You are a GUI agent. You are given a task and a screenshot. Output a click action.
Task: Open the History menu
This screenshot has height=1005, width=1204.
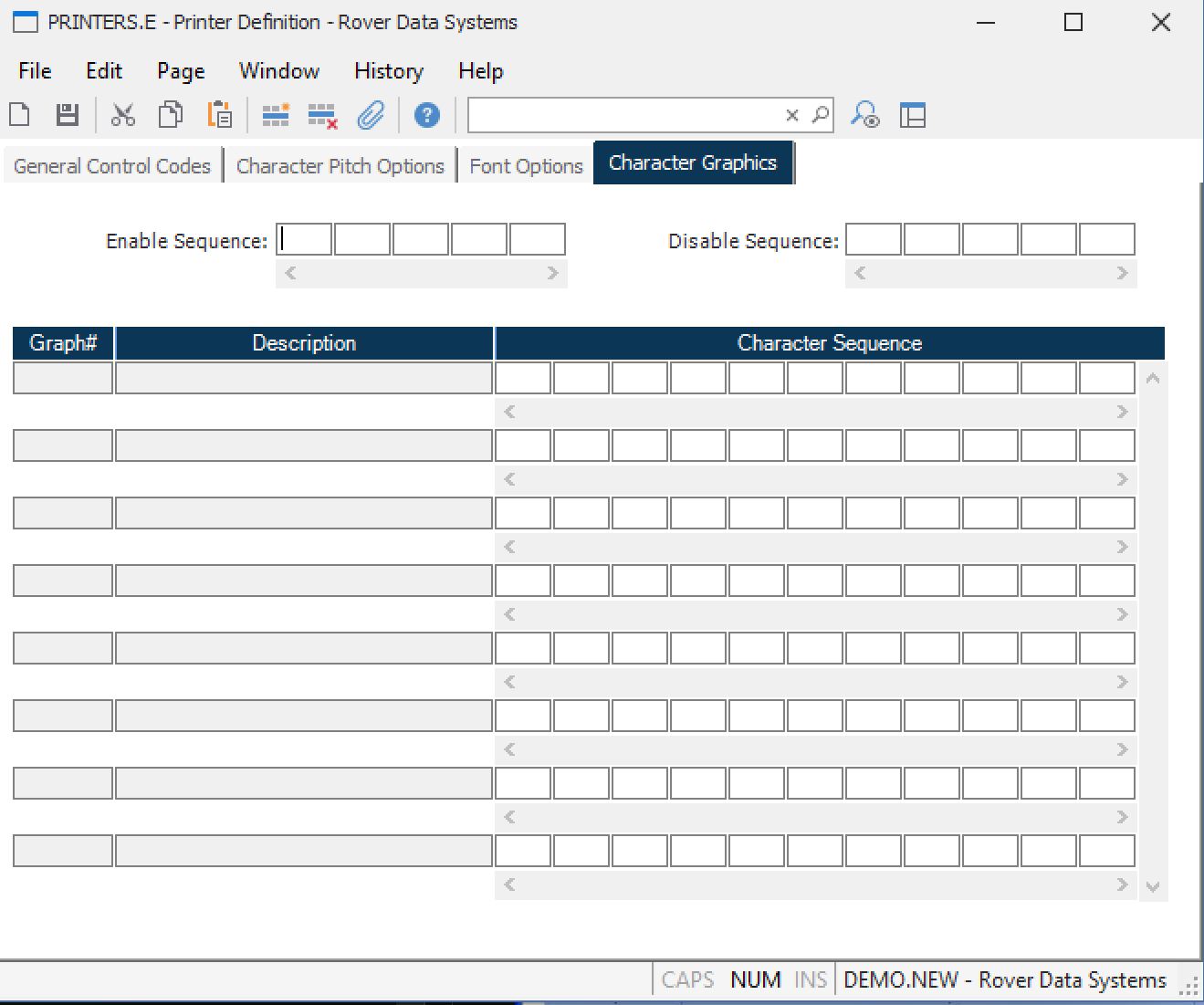388,71
